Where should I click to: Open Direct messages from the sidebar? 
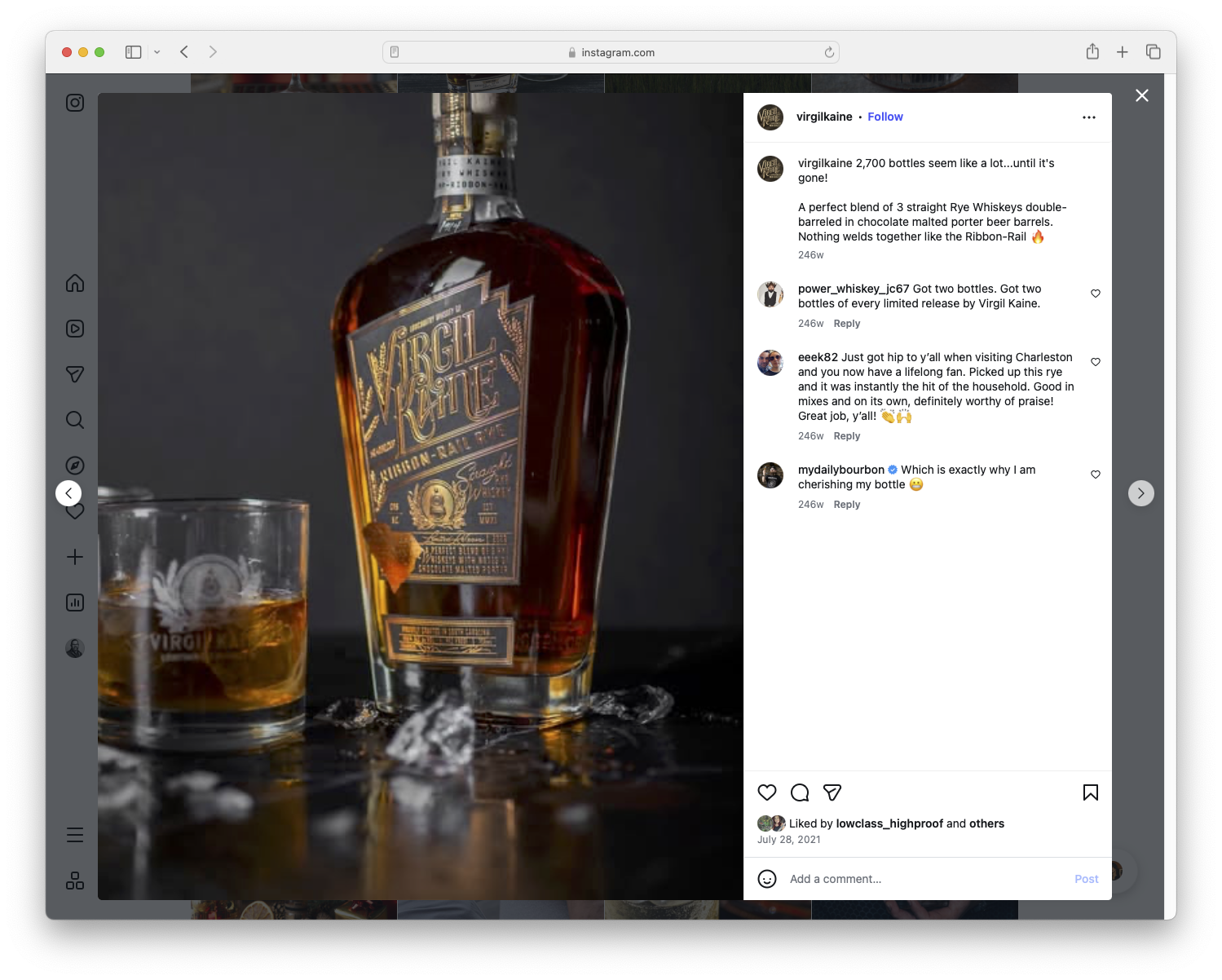[x=74, y=373]
